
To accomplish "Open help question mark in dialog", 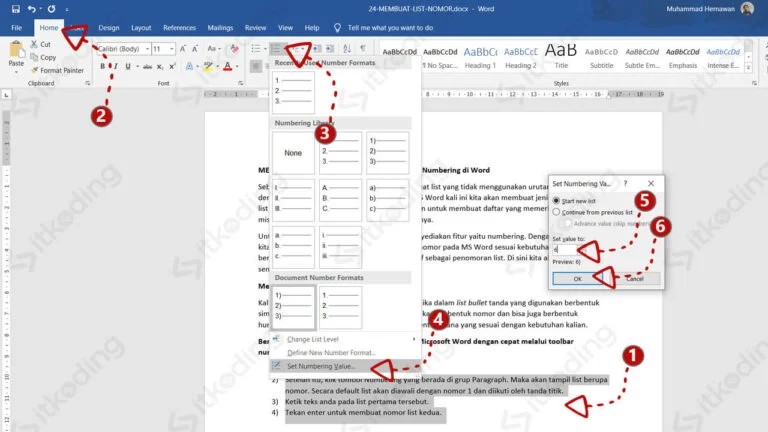I will pos(625,183).
